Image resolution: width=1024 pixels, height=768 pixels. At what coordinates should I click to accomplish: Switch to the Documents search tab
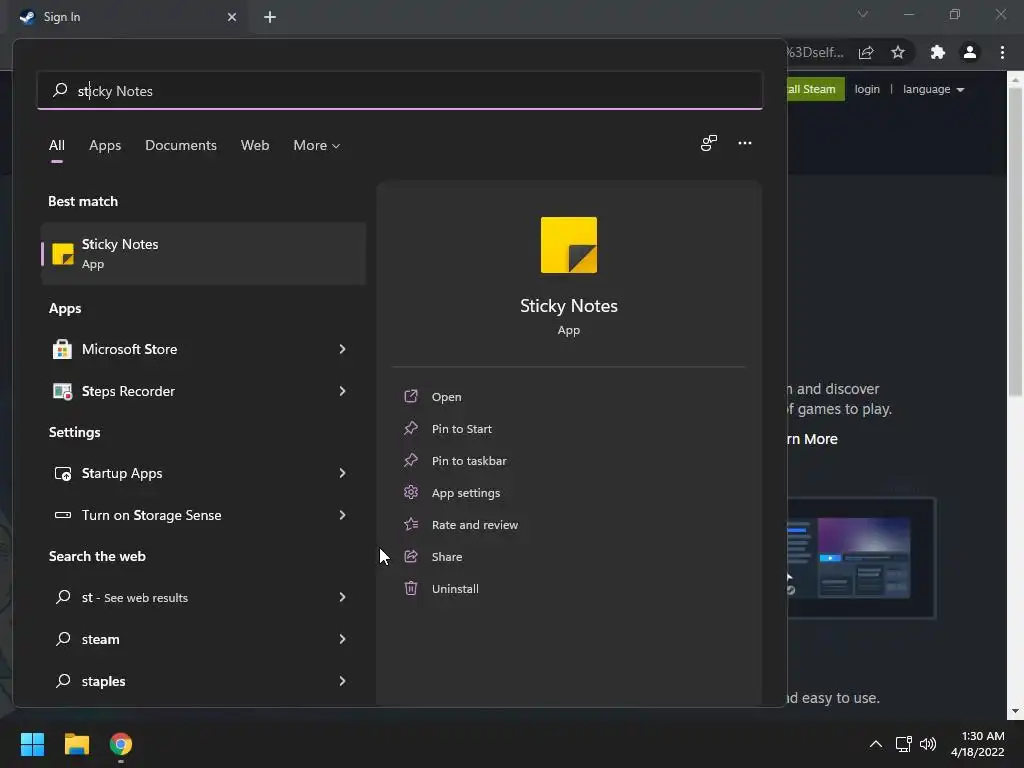point(181,146)
